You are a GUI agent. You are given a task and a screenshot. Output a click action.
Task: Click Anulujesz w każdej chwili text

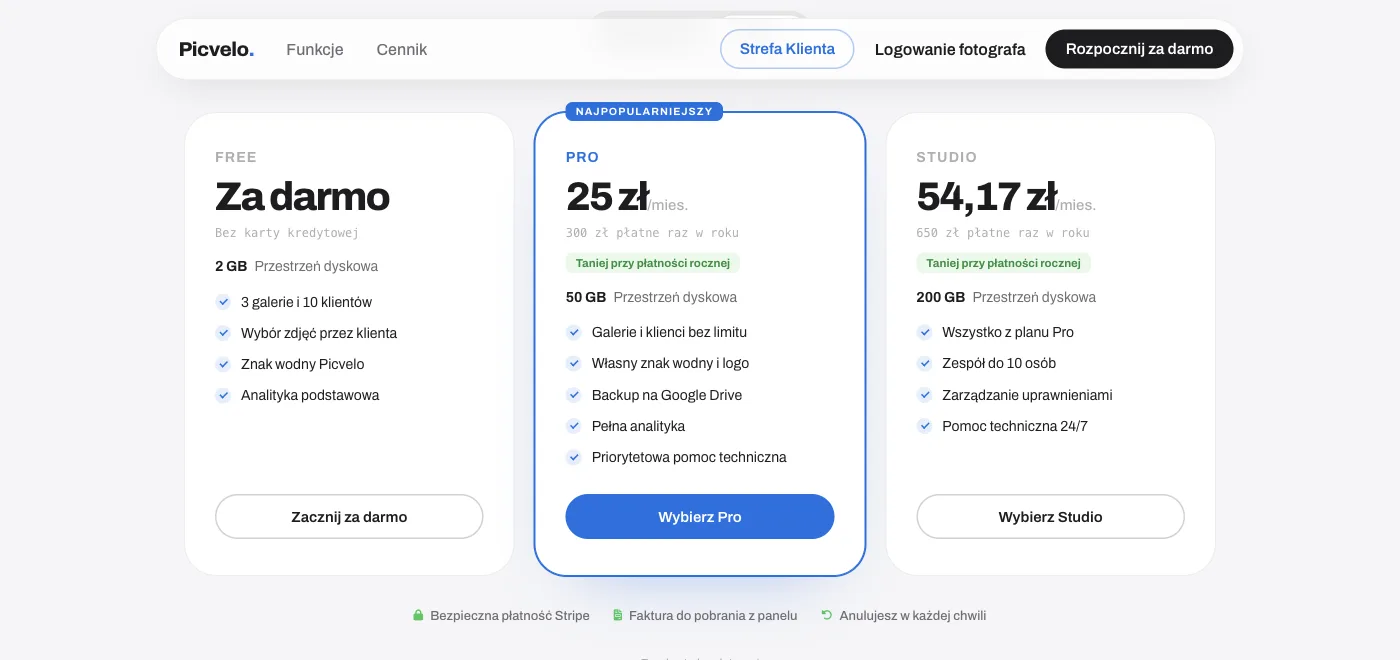coord(913,615)
